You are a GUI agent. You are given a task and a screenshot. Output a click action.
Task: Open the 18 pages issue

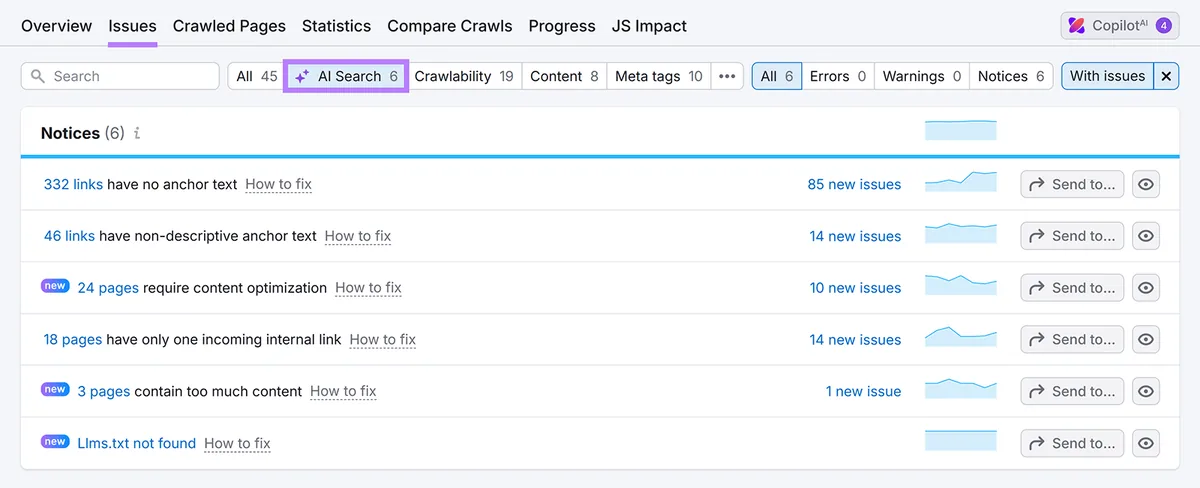(72, 340)
